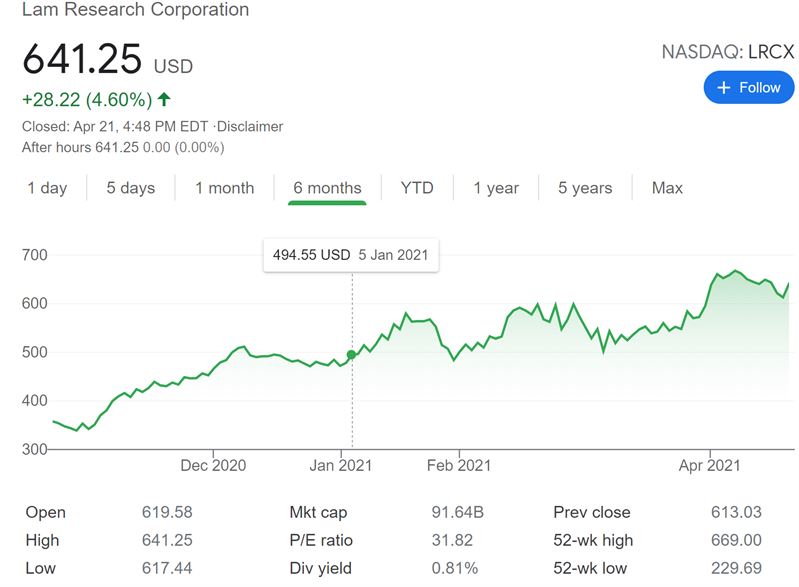The width and height of the screenshot is (799, 587).
Task: Switch to YTD view
Action: coord(417,188)
